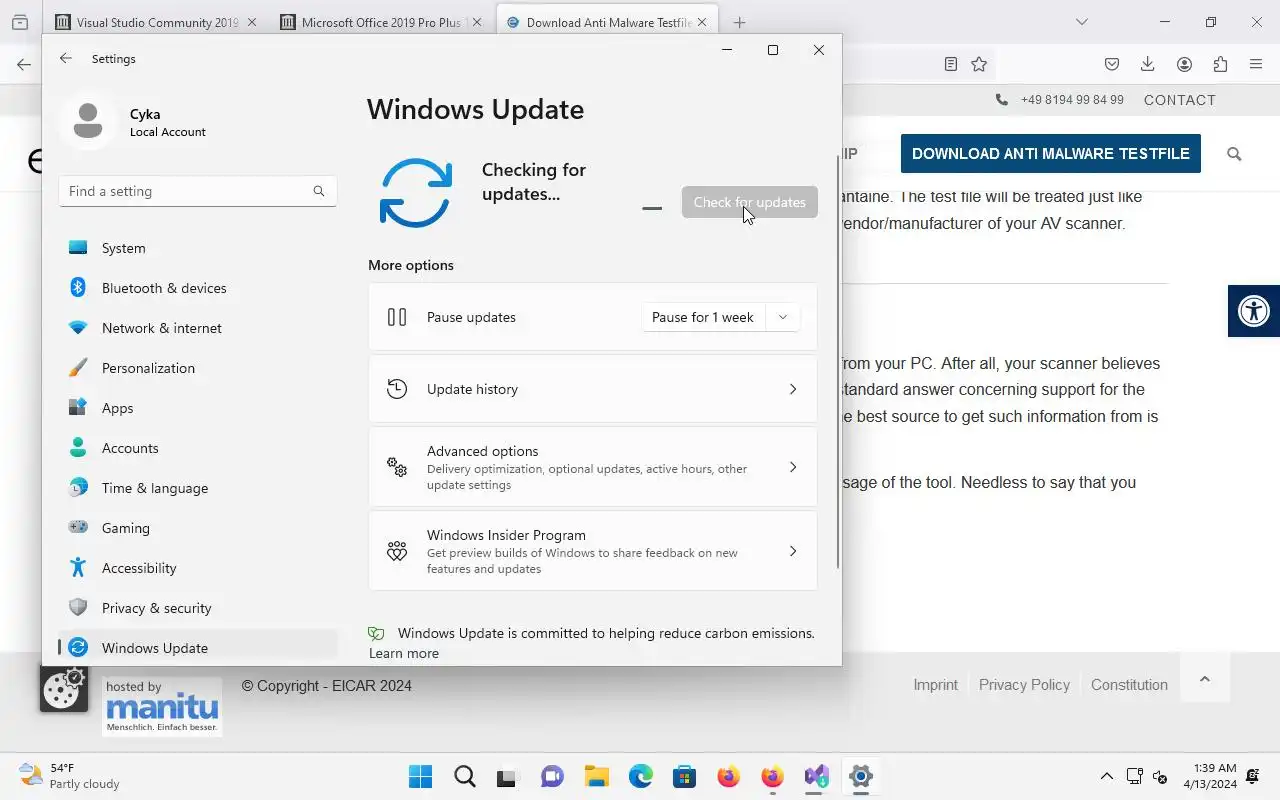Screen dimensions: 1280x800
Task: Click the Cyka local account avatar
Action: click(88, 121)
